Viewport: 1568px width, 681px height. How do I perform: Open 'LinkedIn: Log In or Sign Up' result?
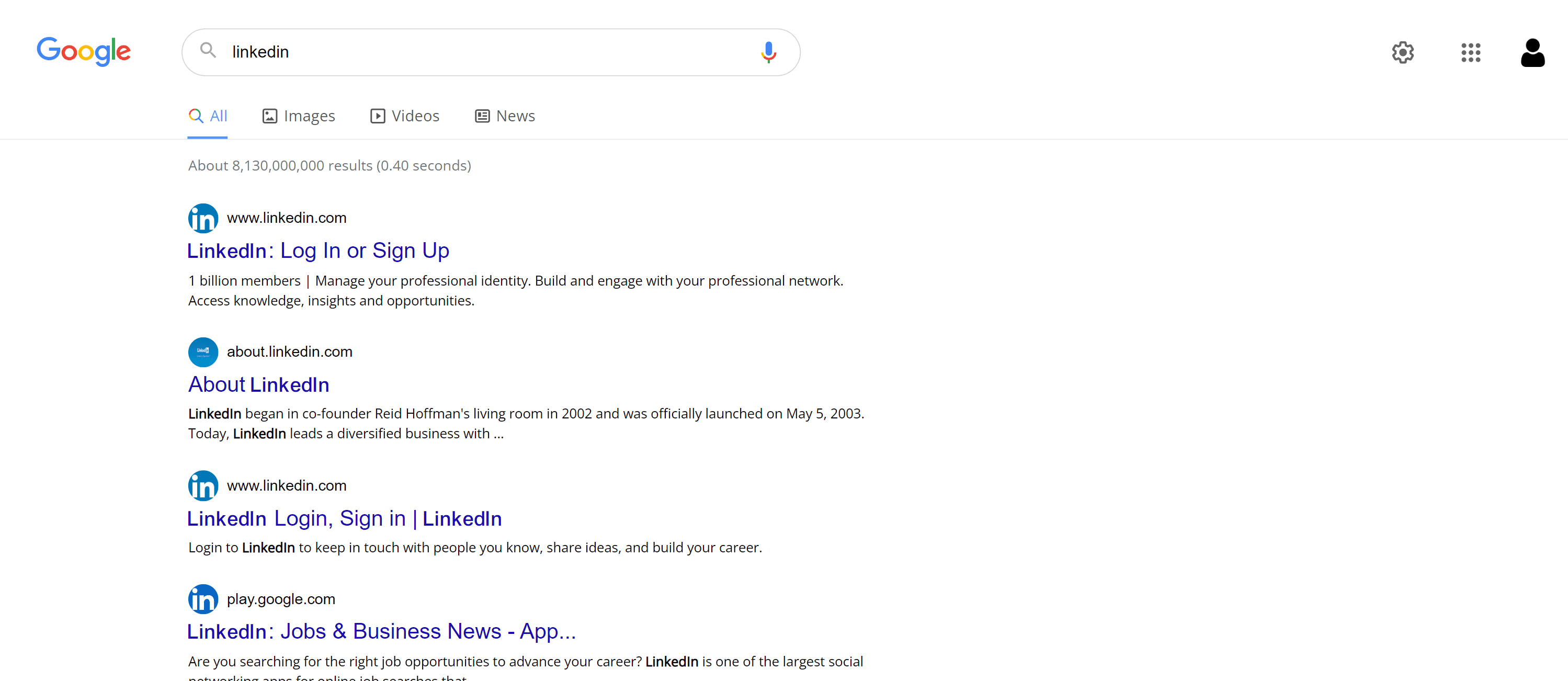click(x=318, y=251)
